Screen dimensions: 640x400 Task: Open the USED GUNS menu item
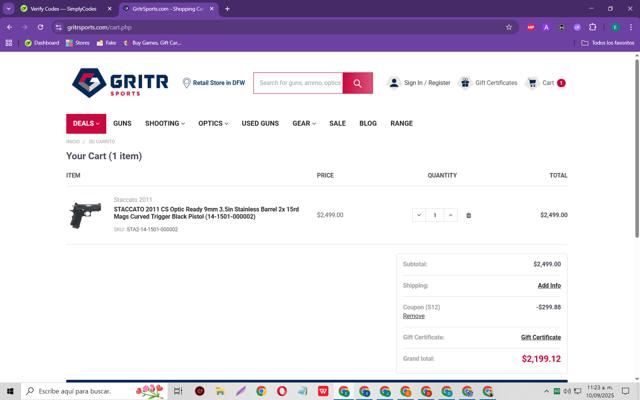[x=260, y=123]
